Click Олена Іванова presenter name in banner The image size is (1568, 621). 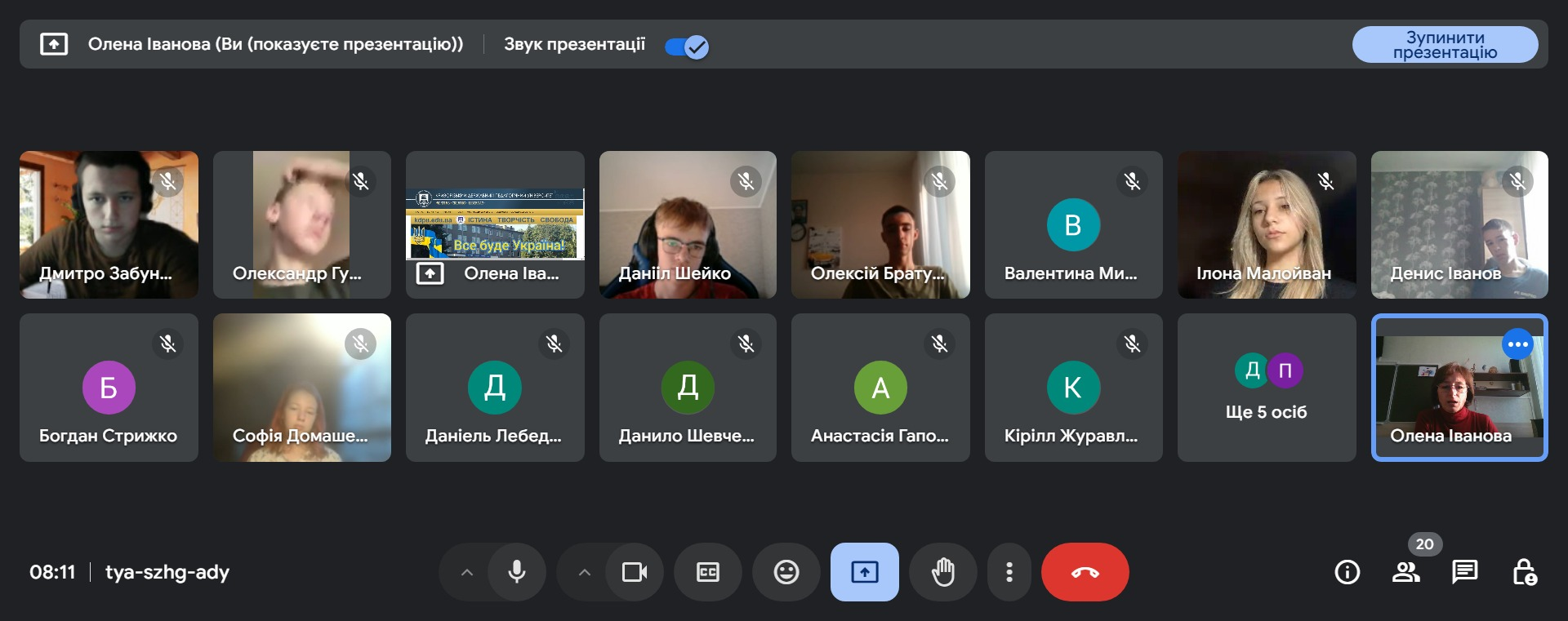point(275,44)
